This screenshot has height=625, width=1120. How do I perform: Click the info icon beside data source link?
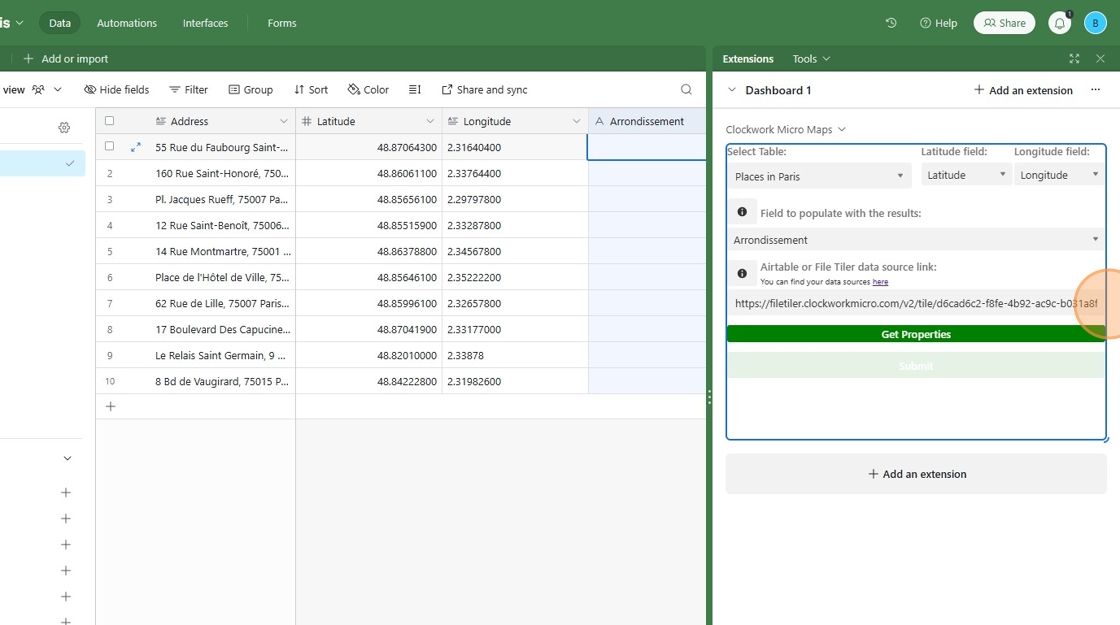pos(742,273)
